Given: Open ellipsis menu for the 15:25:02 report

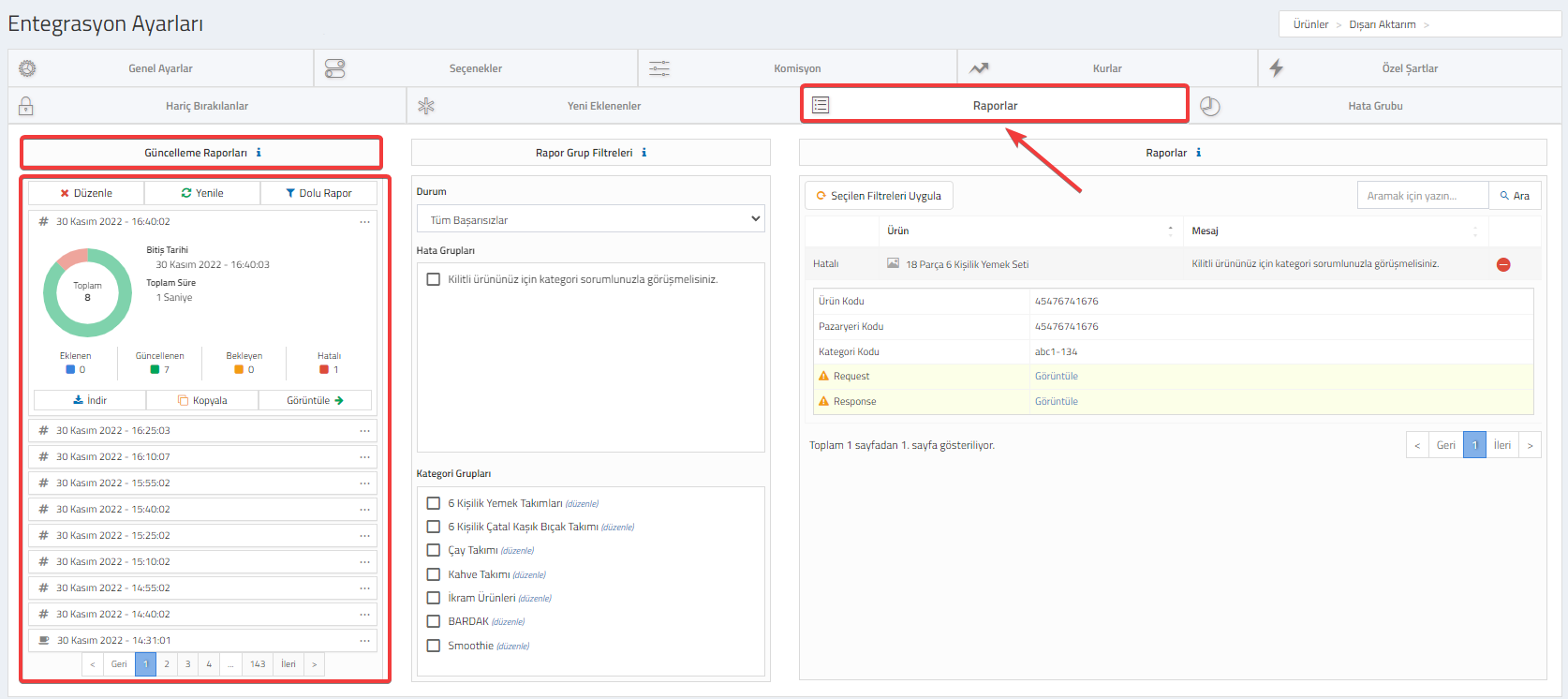Looking at the screenshot, I should point(365,536).
